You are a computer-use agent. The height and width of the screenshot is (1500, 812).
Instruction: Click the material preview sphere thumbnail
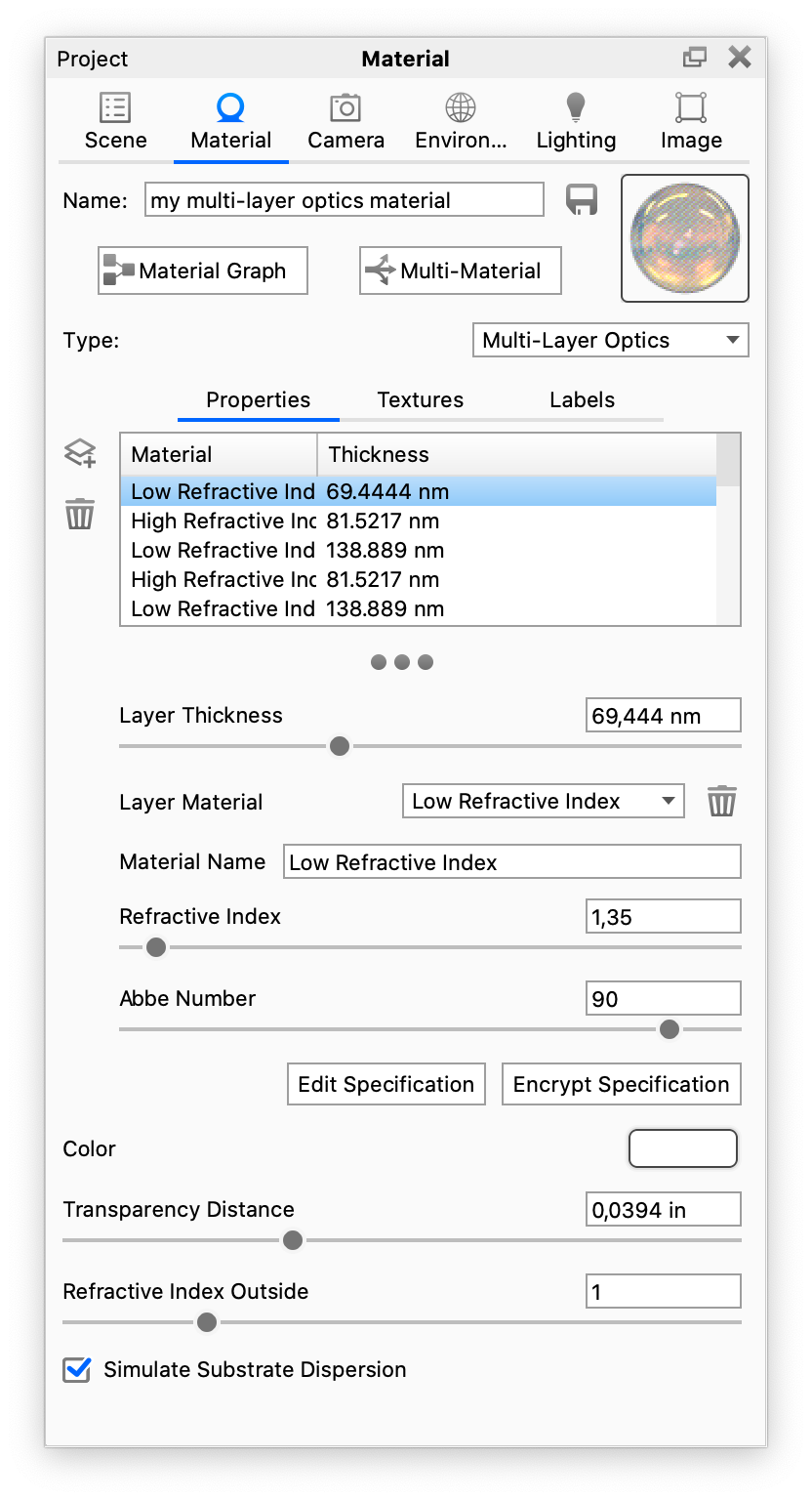click(685, 238)
